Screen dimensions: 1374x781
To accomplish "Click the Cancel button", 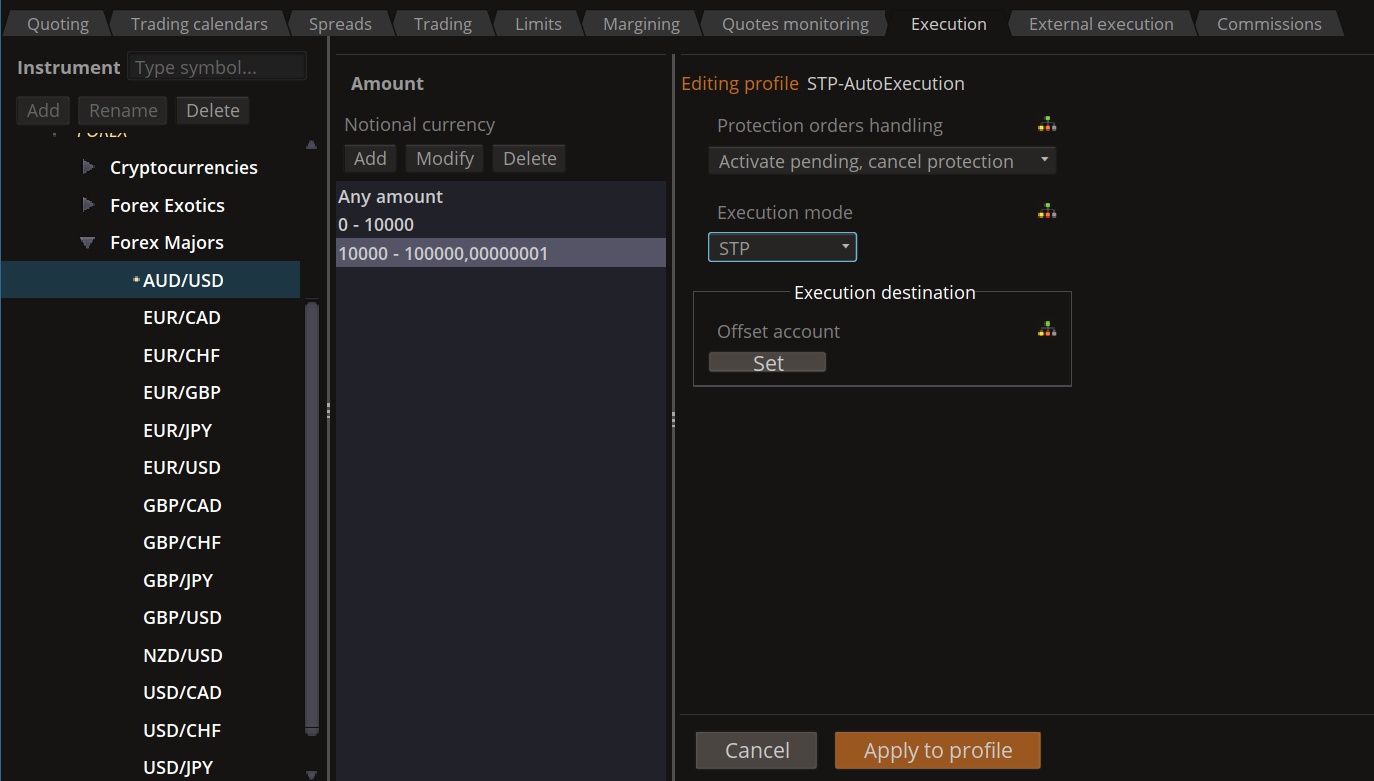I will [756, 750].
